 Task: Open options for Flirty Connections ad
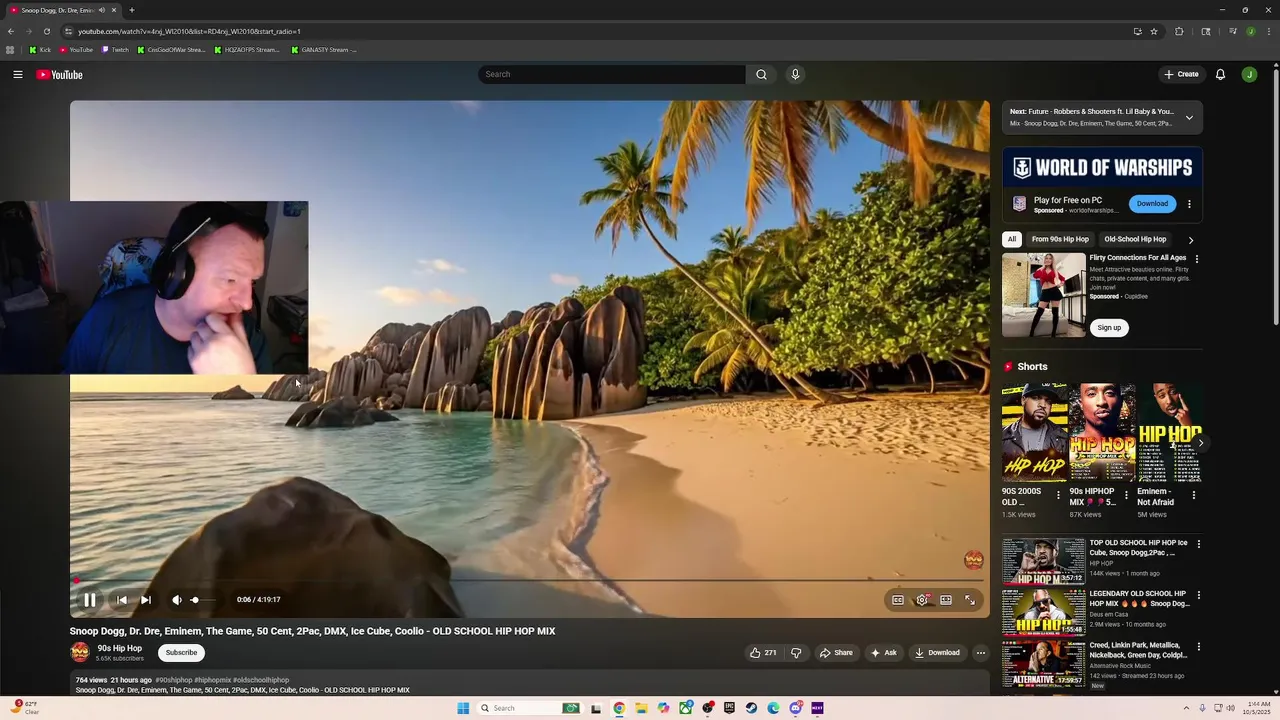coord(1197,259)
